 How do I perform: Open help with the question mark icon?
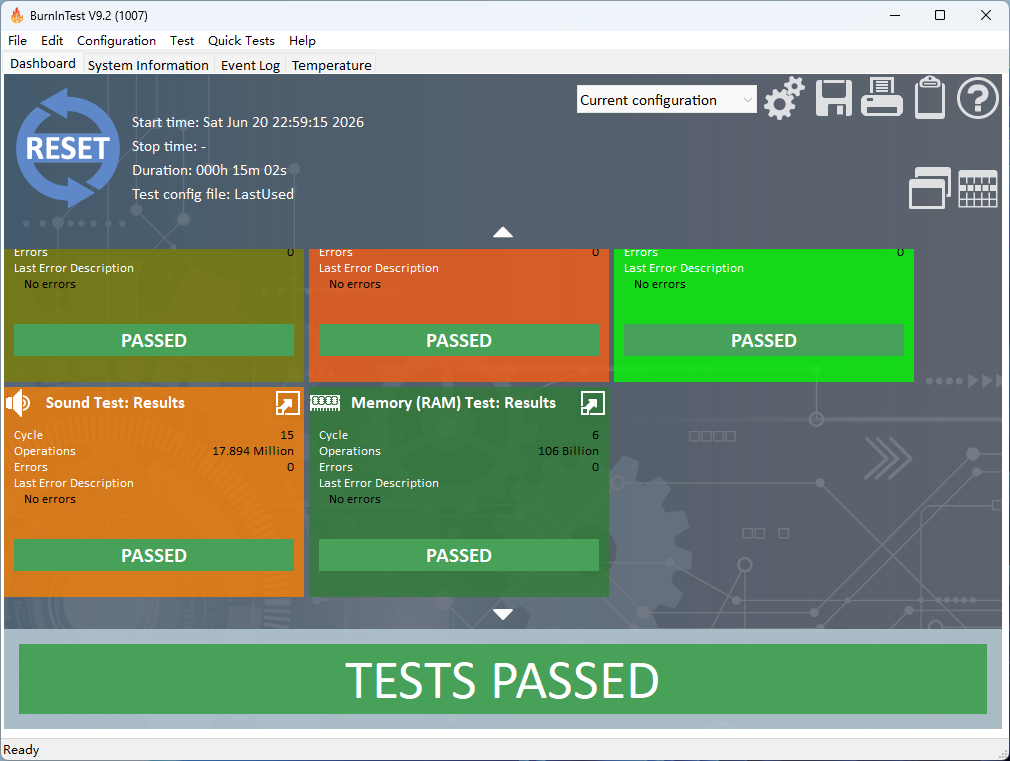click(x=977, y=98)
